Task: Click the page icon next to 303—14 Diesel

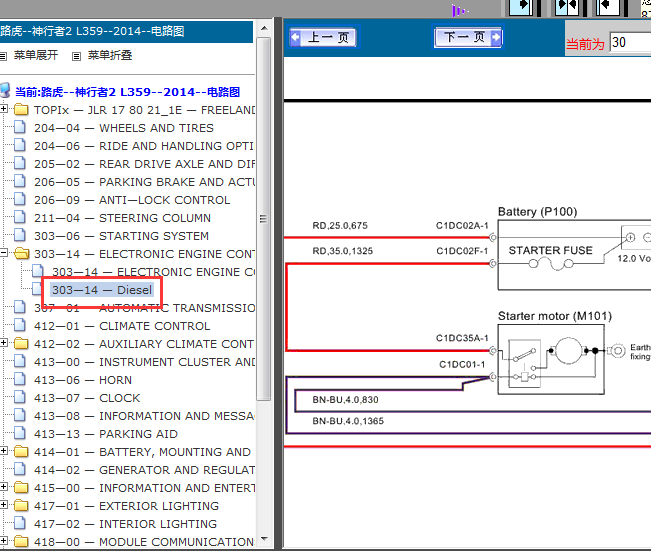Action: [37, 289]
